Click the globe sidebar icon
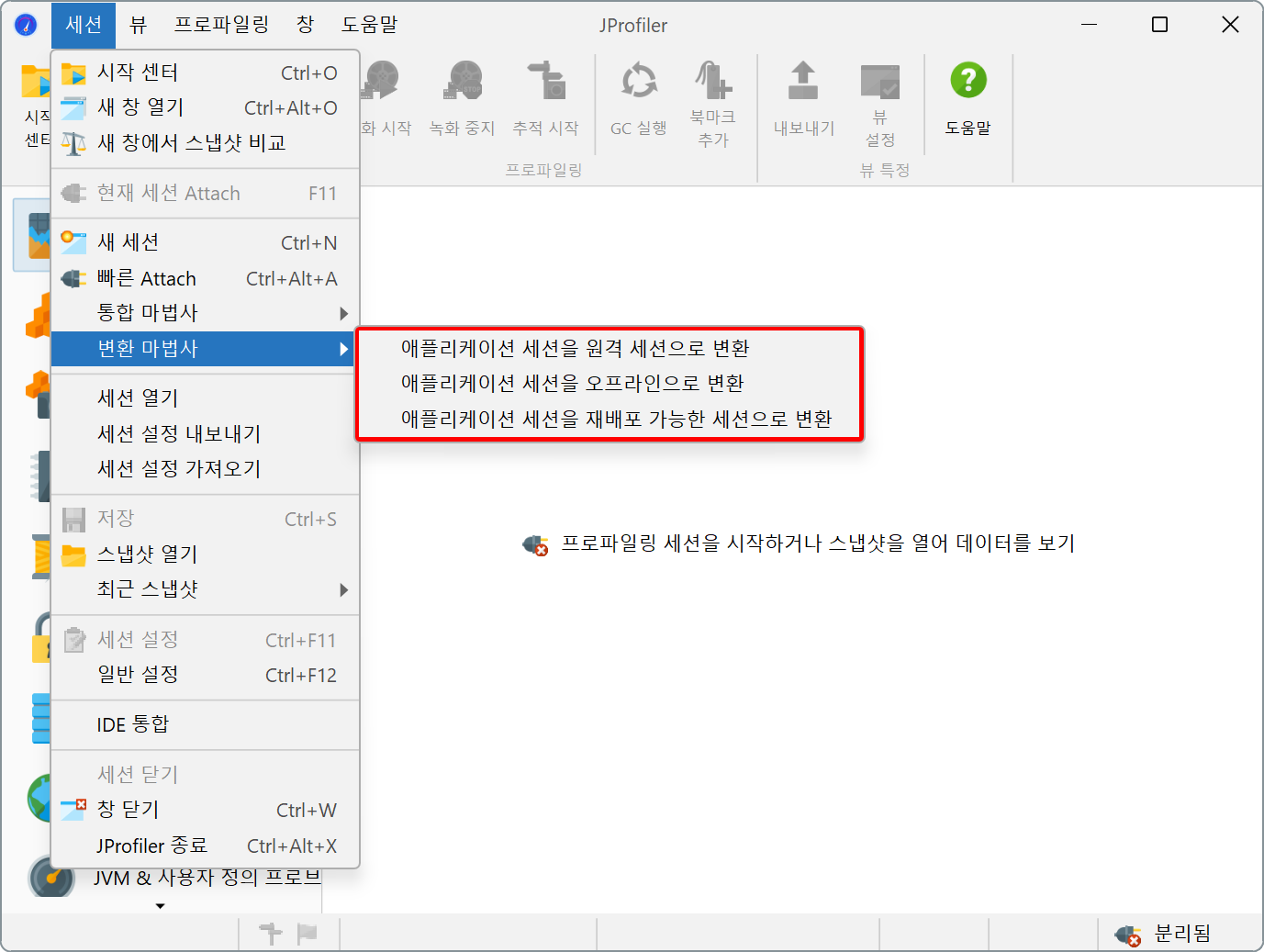Viewport: 1264px width, 952px height. 39,798
